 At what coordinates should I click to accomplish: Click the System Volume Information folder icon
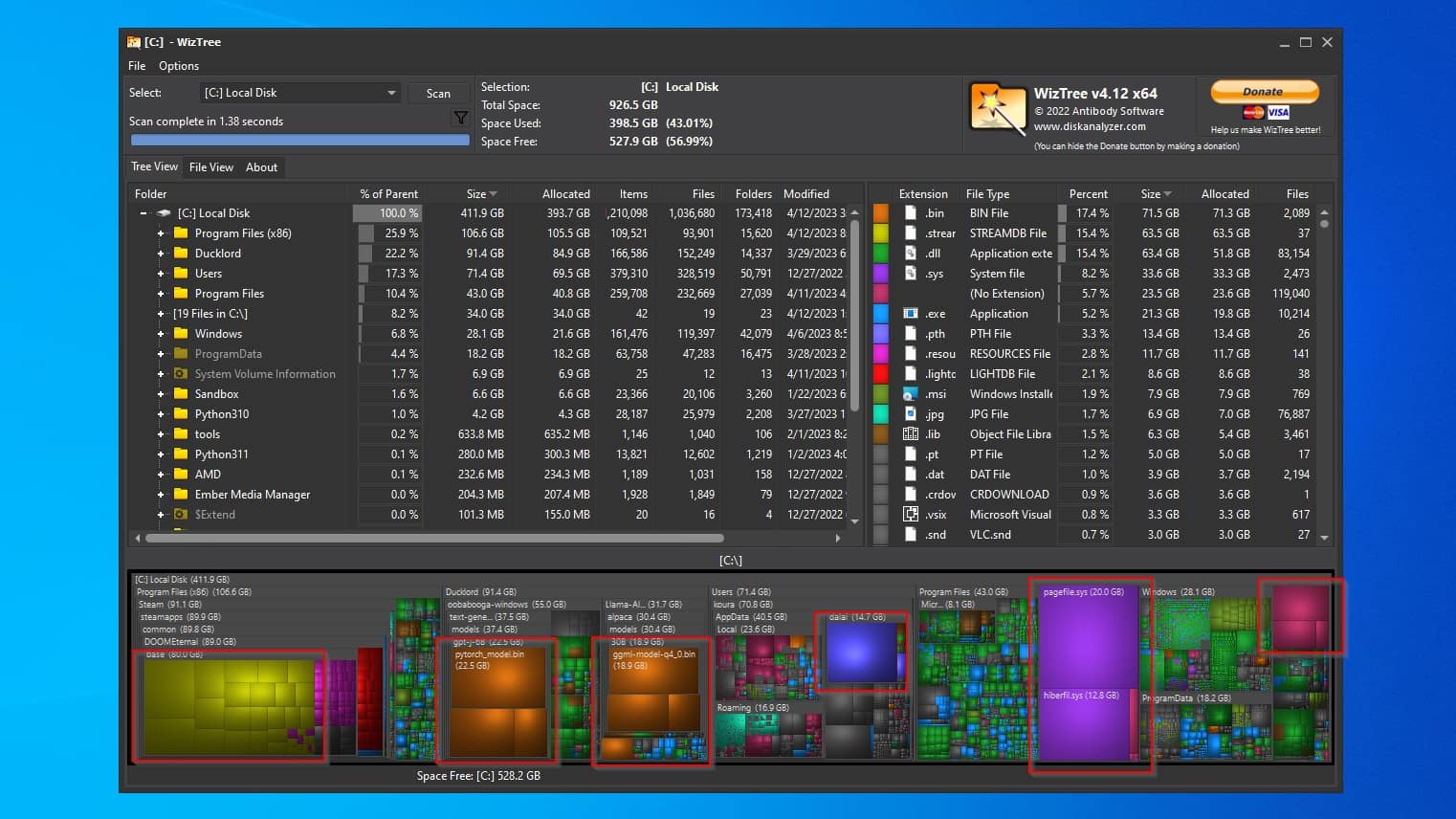181,373
